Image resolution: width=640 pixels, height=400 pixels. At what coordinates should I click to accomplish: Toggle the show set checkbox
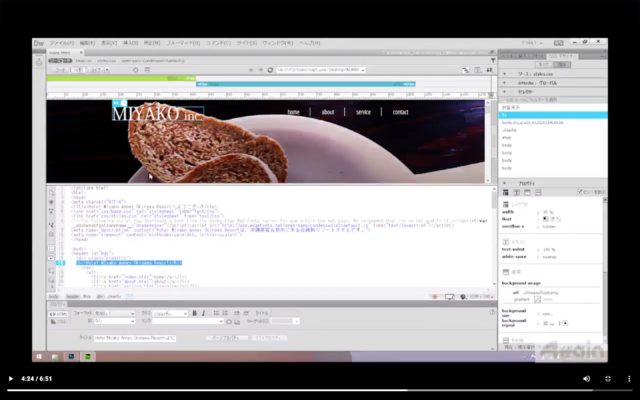[x=580, y=192]
